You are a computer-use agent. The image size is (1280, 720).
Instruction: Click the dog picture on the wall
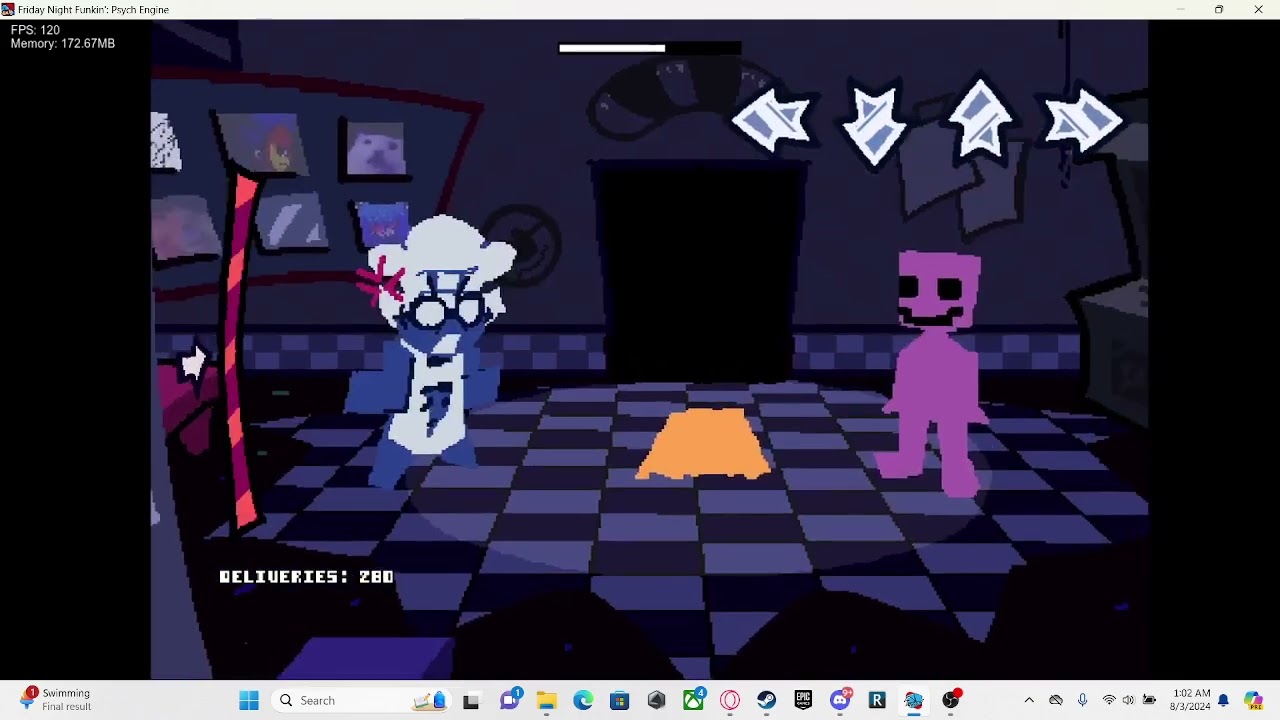click(x=375, y=150)
